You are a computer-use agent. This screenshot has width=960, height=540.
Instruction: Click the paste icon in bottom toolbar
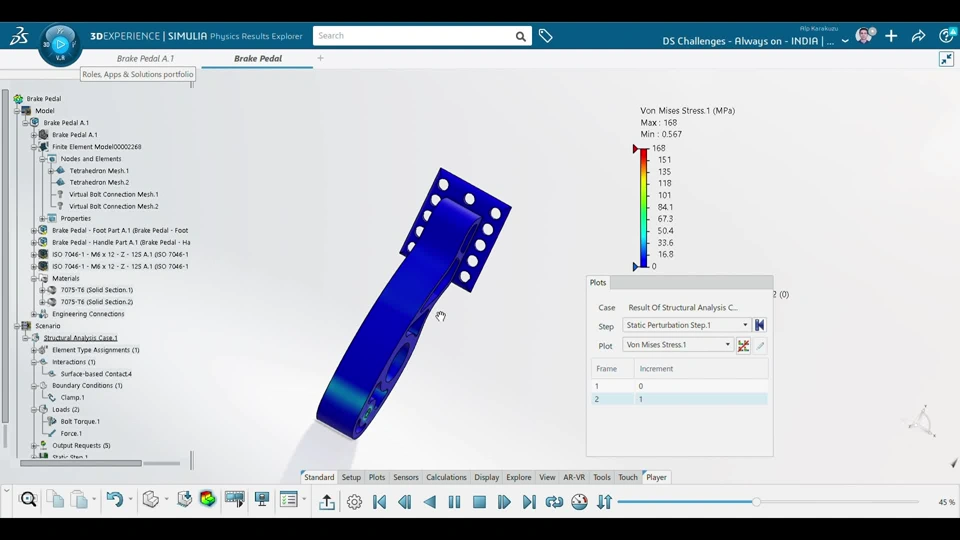[79, 500]
